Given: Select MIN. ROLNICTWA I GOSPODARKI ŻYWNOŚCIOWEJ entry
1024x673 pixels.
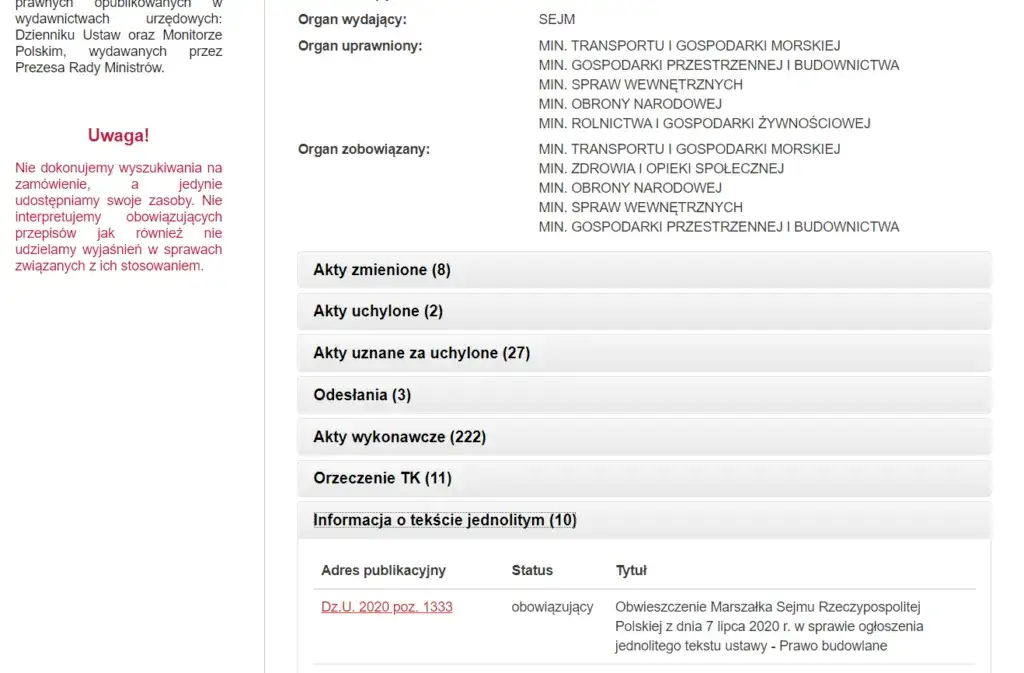Looking at the screenshot, I should 704,123.
